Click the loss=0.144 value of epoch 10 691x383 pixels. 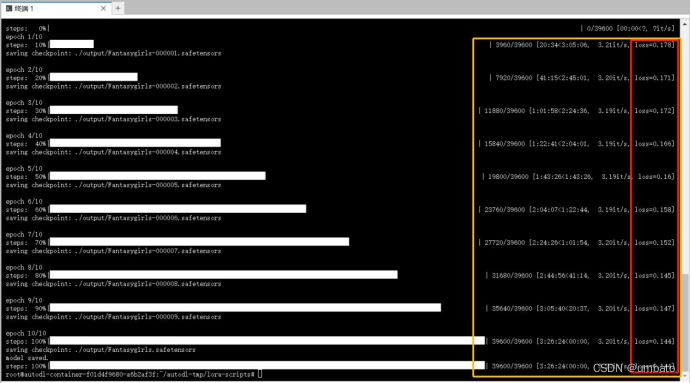[x=654, y=342]
